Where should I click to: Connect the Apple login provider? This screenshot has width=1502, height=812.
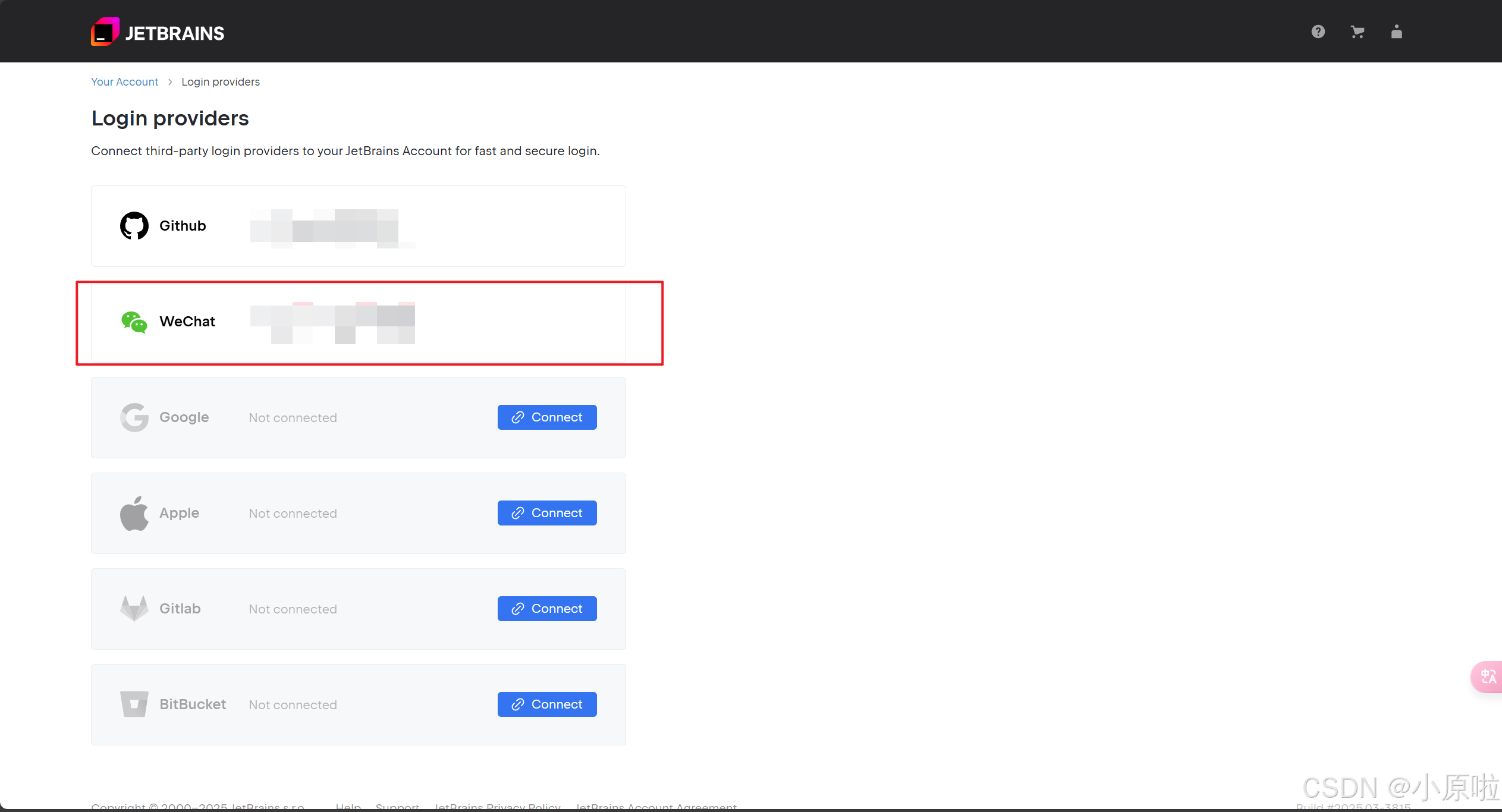[546, 513]
